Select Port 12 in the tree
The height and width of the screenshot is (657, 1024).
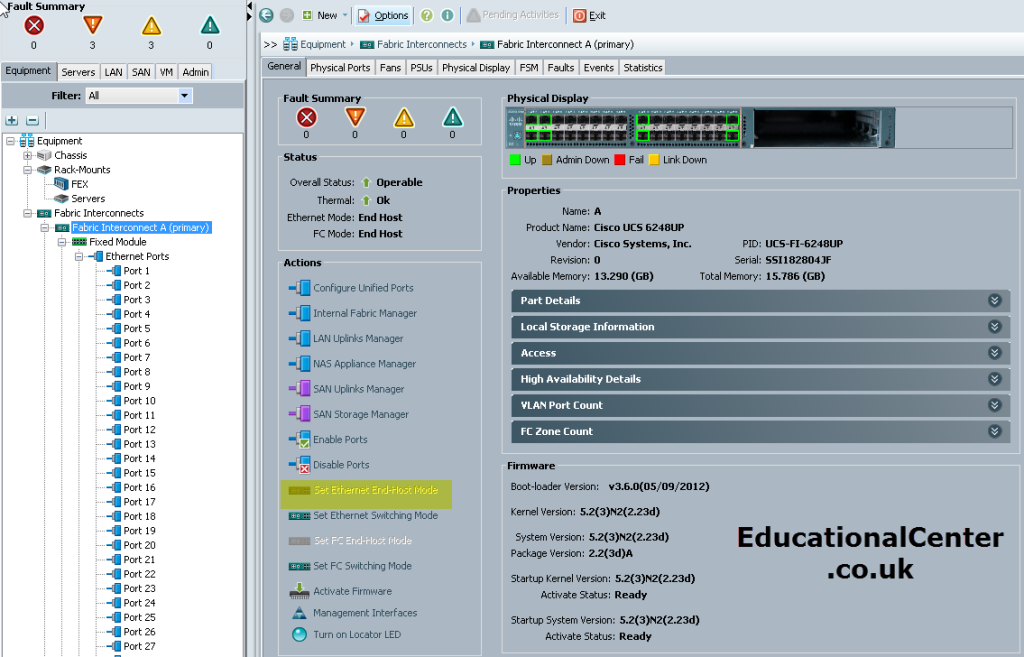139,430
